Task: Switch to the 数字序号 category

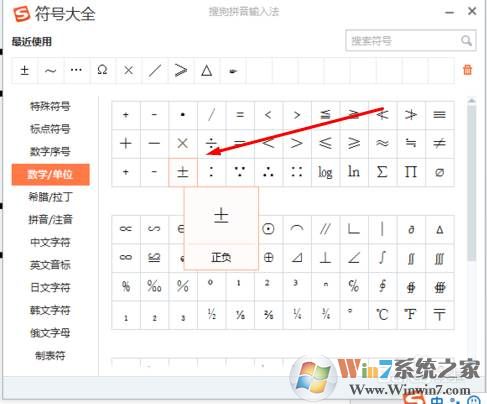Action: pyautogui.click(x=50, y=151)
